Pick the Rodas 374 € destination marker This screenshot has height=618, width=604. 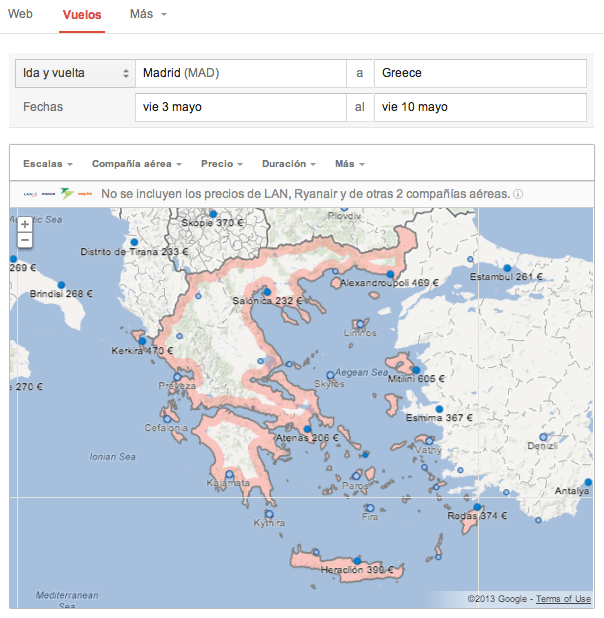pyautogui.click(x=478, y=508)
